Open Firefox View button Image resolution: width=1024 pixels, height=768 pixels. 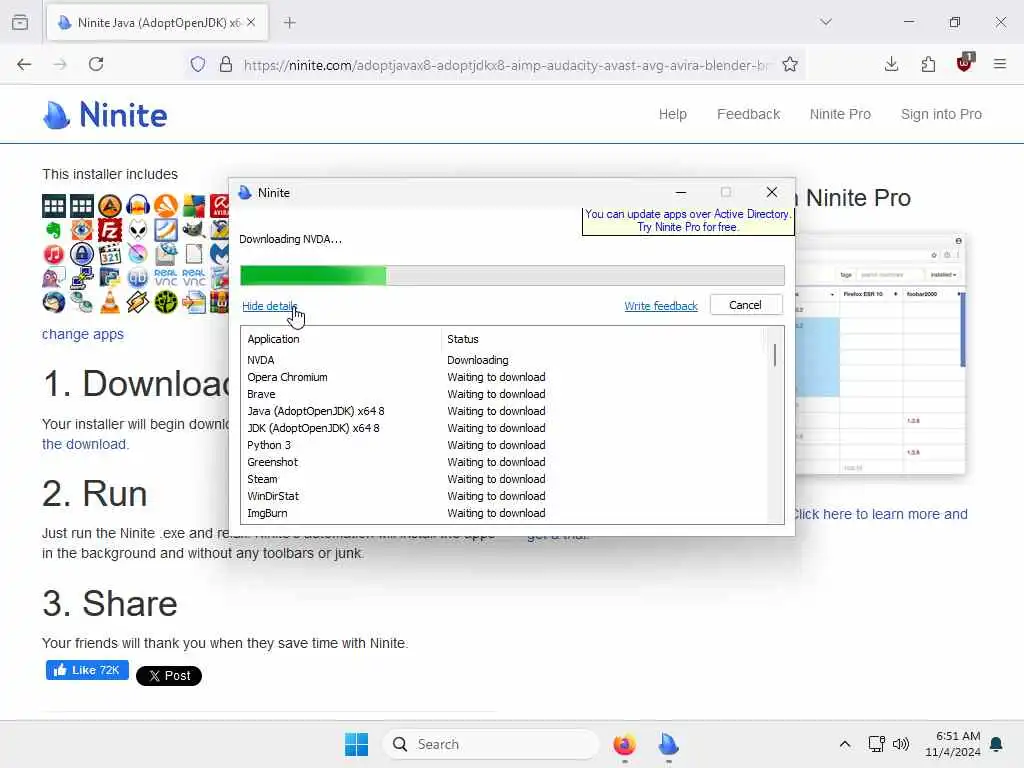coord(20,22)
